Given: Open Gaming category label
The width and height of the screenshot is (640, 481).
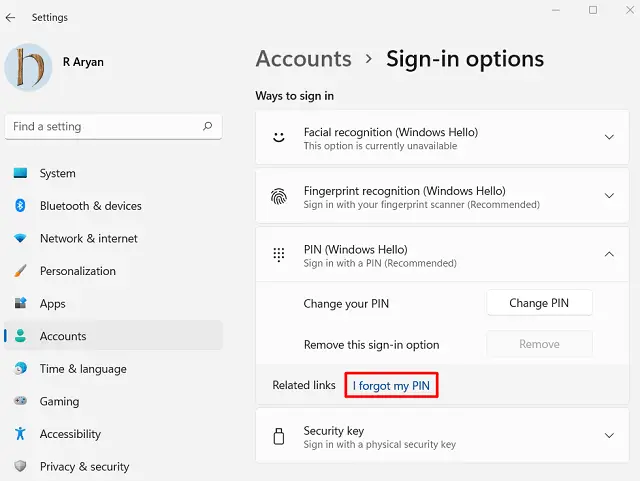Looking at the screenshot, I should coord(59,401).
